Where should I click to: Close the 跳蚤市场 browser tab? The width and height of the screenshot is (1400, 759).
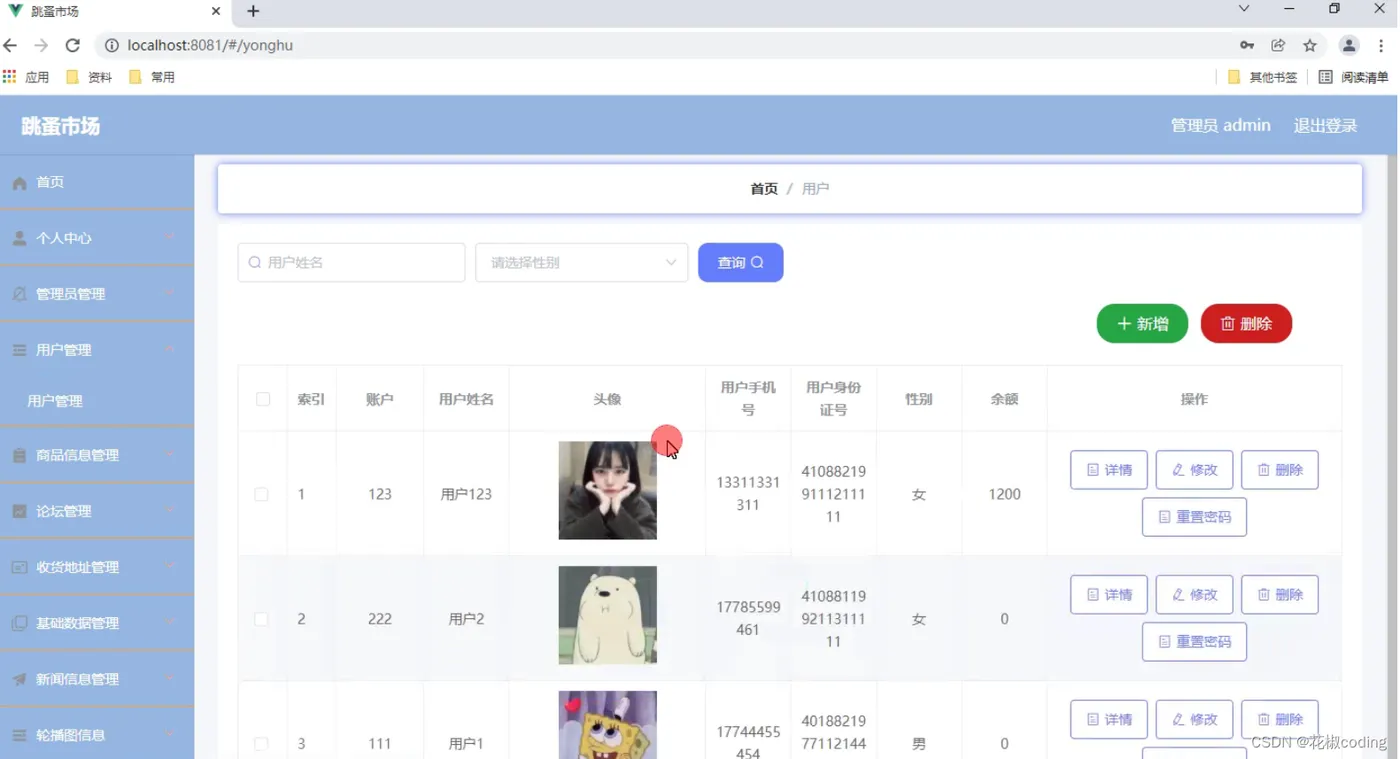[x=217, y=12]
